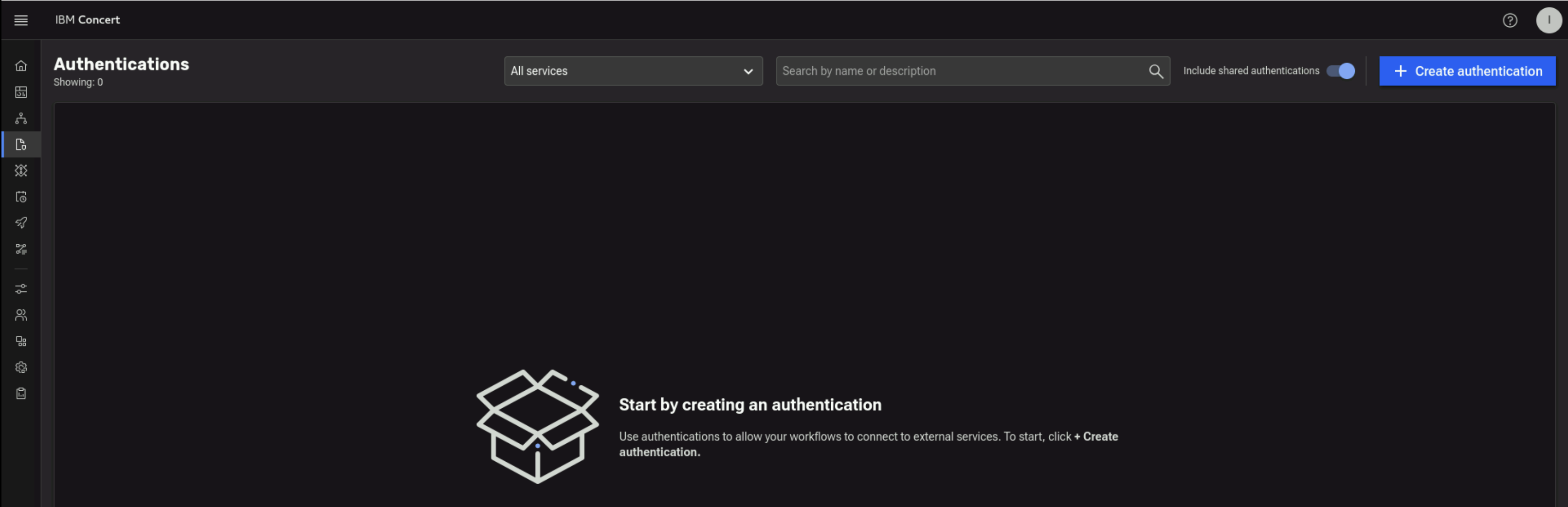Open the calendar-clock schedule sidebar icon
Image resolution: width=1568 pixels, height=507 pixels.
point(21,197)
